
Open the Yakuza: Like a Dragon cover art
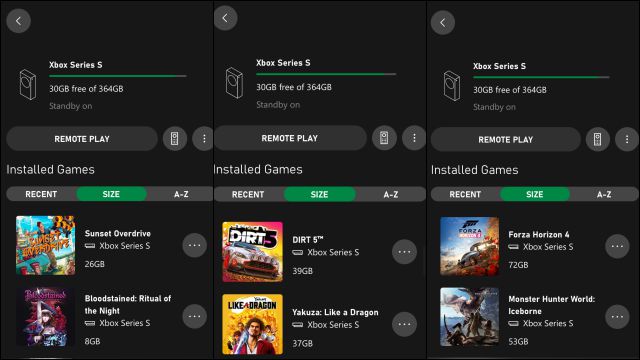pos(252,324)
